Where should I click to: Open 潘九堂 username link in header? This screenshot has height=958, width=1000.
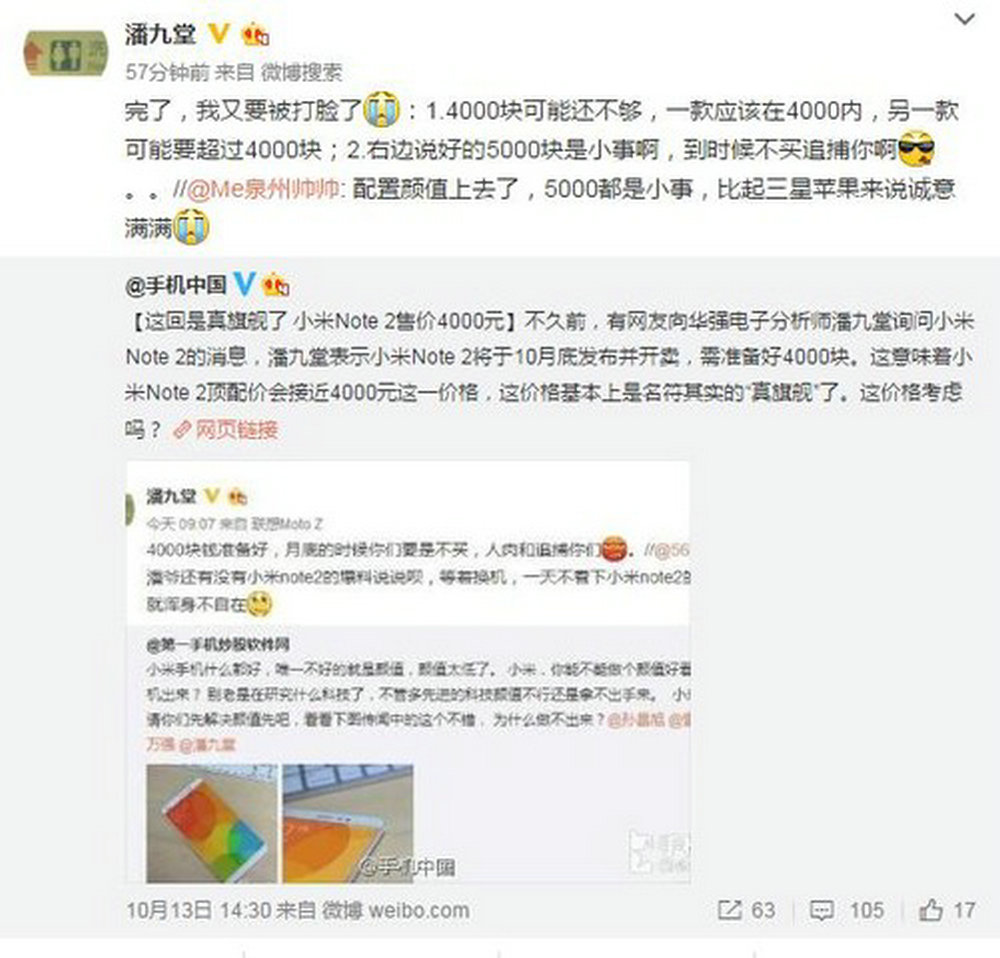(x=160, y=34)
